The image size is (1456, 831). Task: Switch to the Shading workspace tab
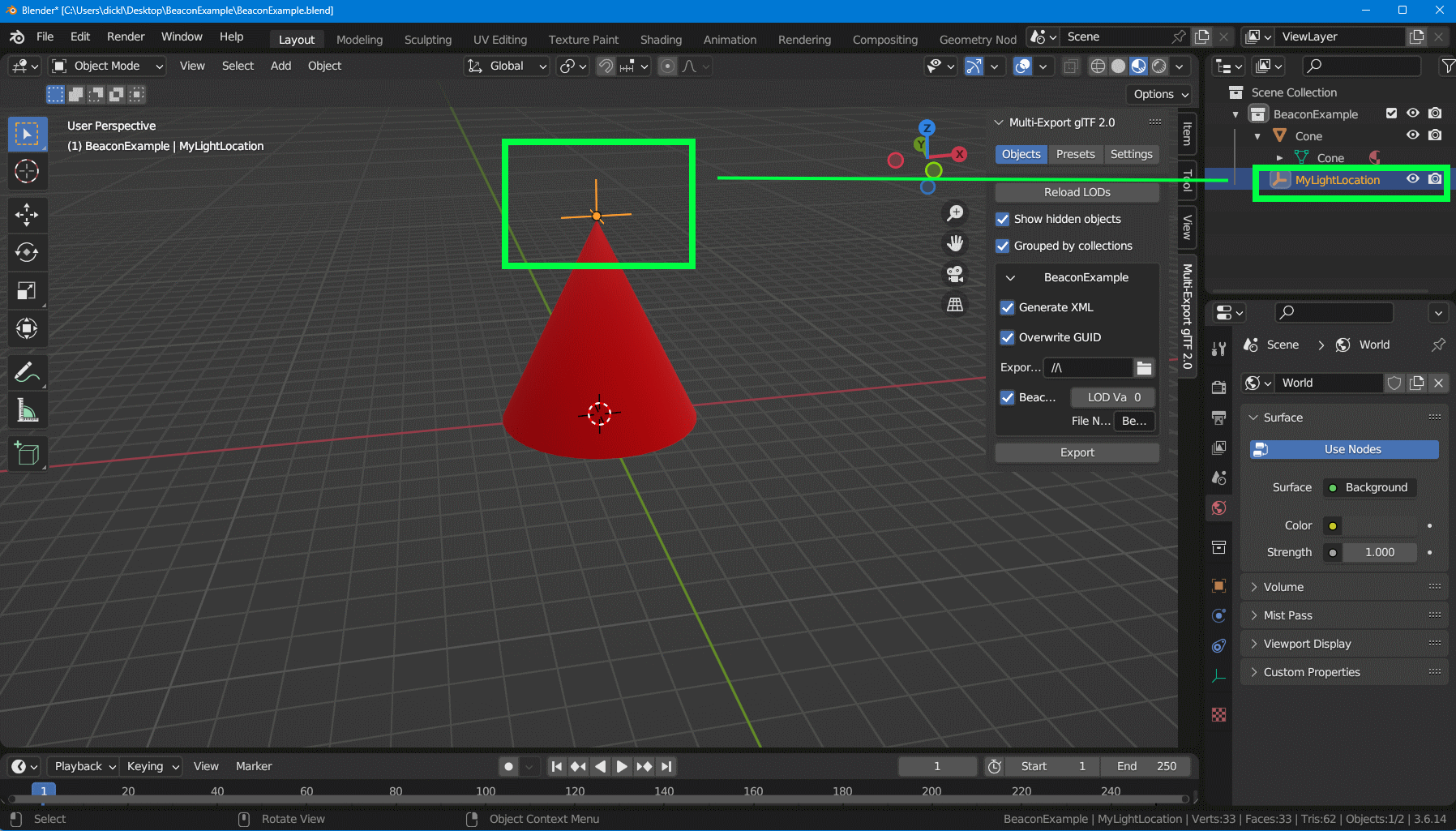(x=661, y=39)
